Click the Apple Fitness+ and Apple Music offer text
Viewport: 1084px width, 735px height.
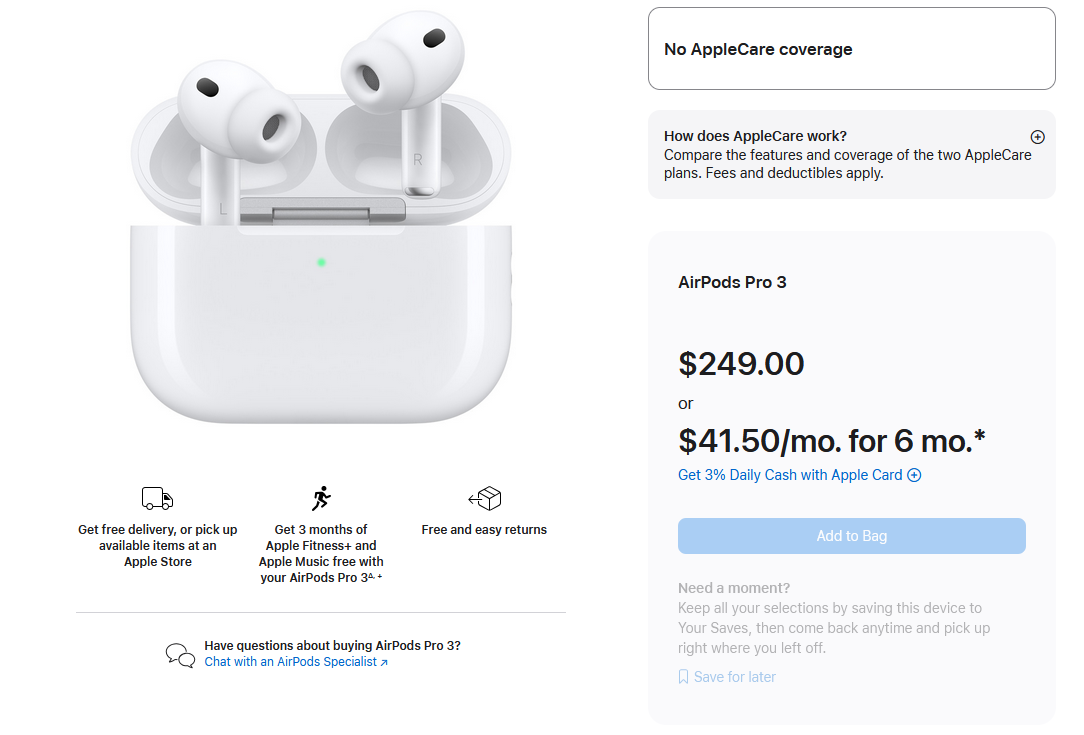pos(321,553)
